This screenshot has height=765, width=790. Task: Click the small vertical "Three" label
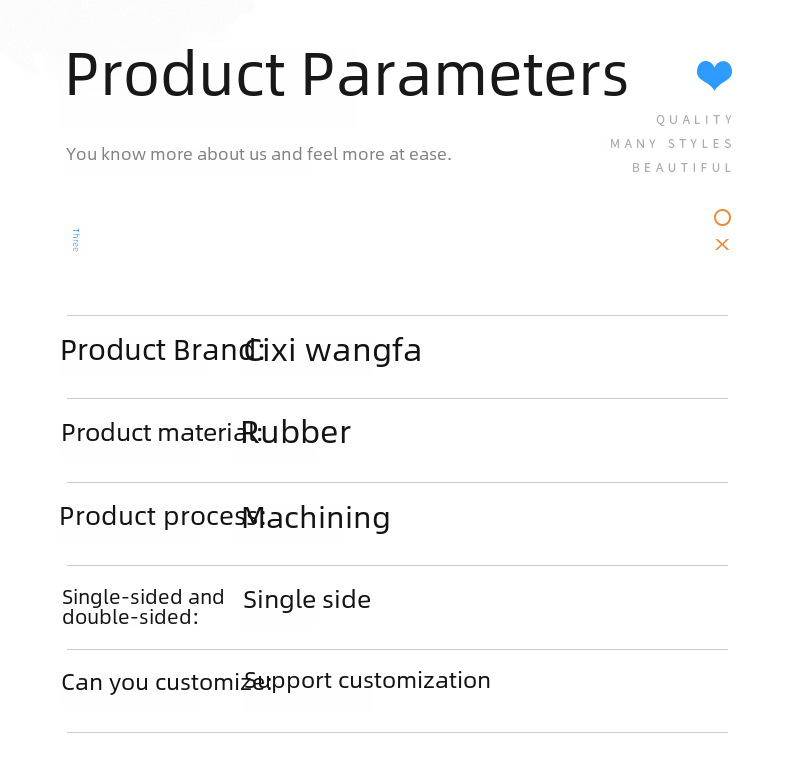pyautogui.click(x=75, y=240)
